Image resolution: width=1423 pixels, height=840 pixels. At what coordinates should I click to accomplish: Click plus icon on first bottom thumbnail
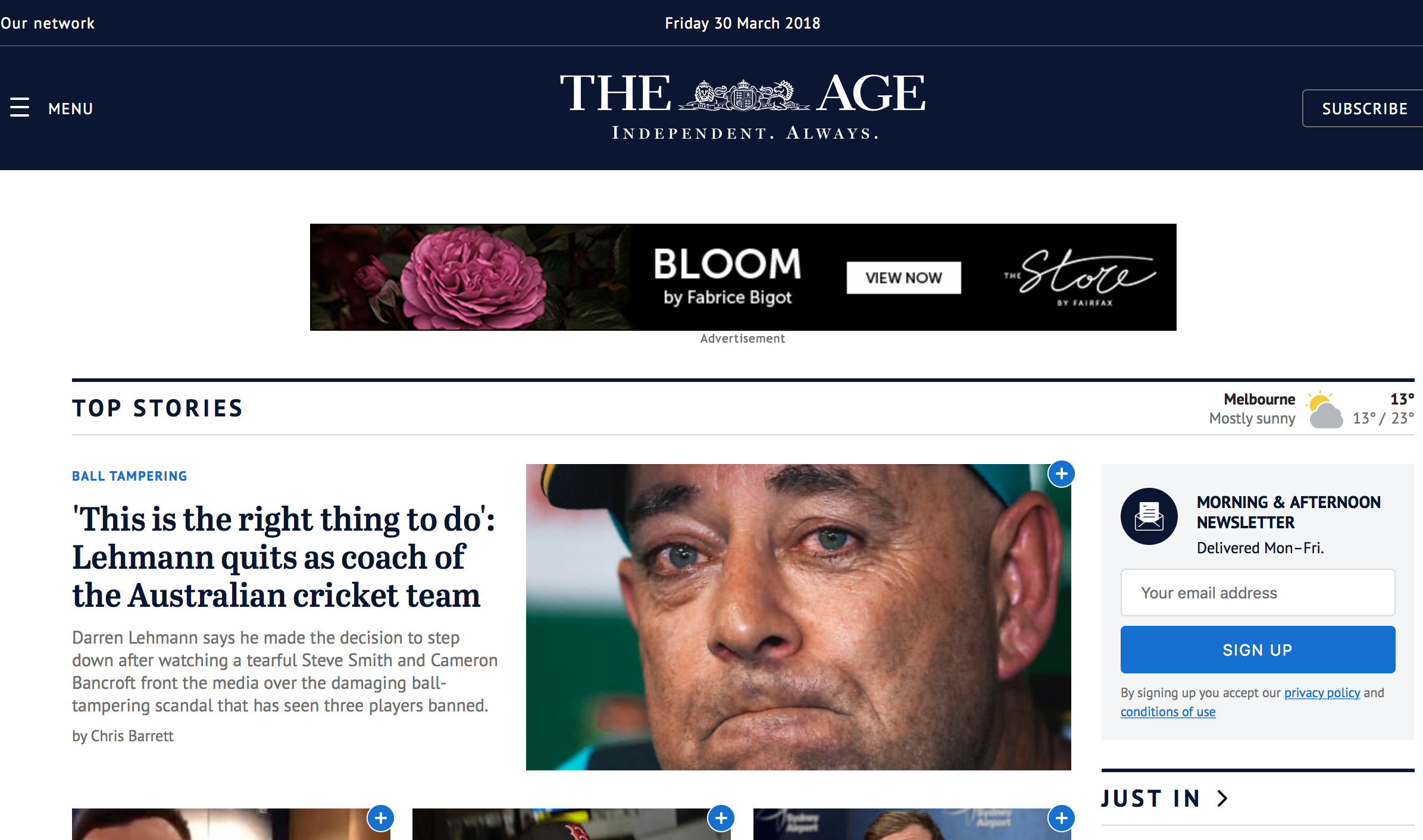coord(381,819)
